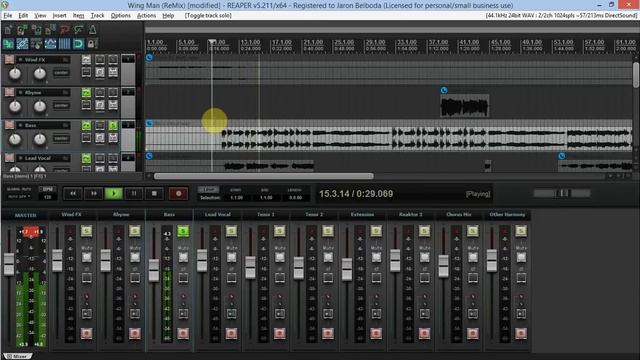Click the Redo toolbar icon
The image size is (640, 360).
(x=78, y=29)
